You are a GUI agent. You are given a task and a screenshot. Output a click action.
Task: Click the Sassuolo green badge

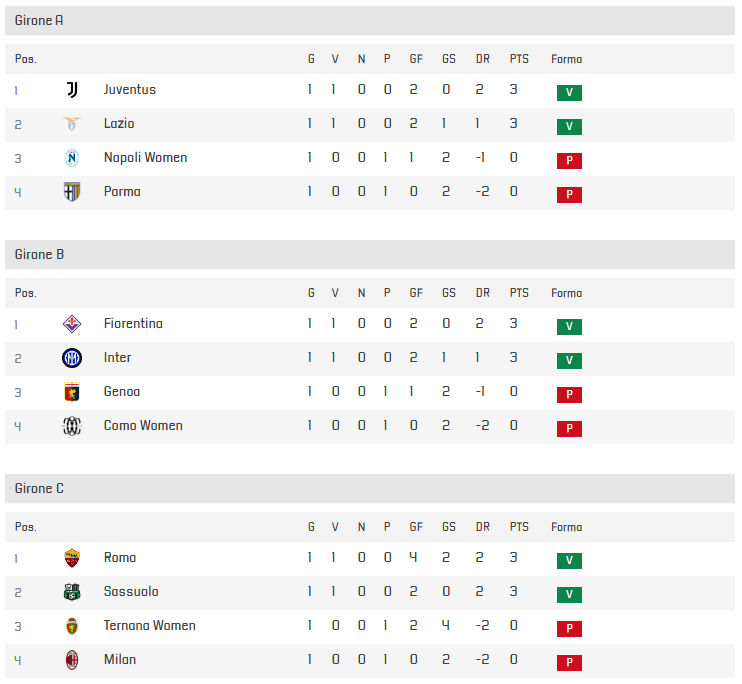click(x=72, y=592)
